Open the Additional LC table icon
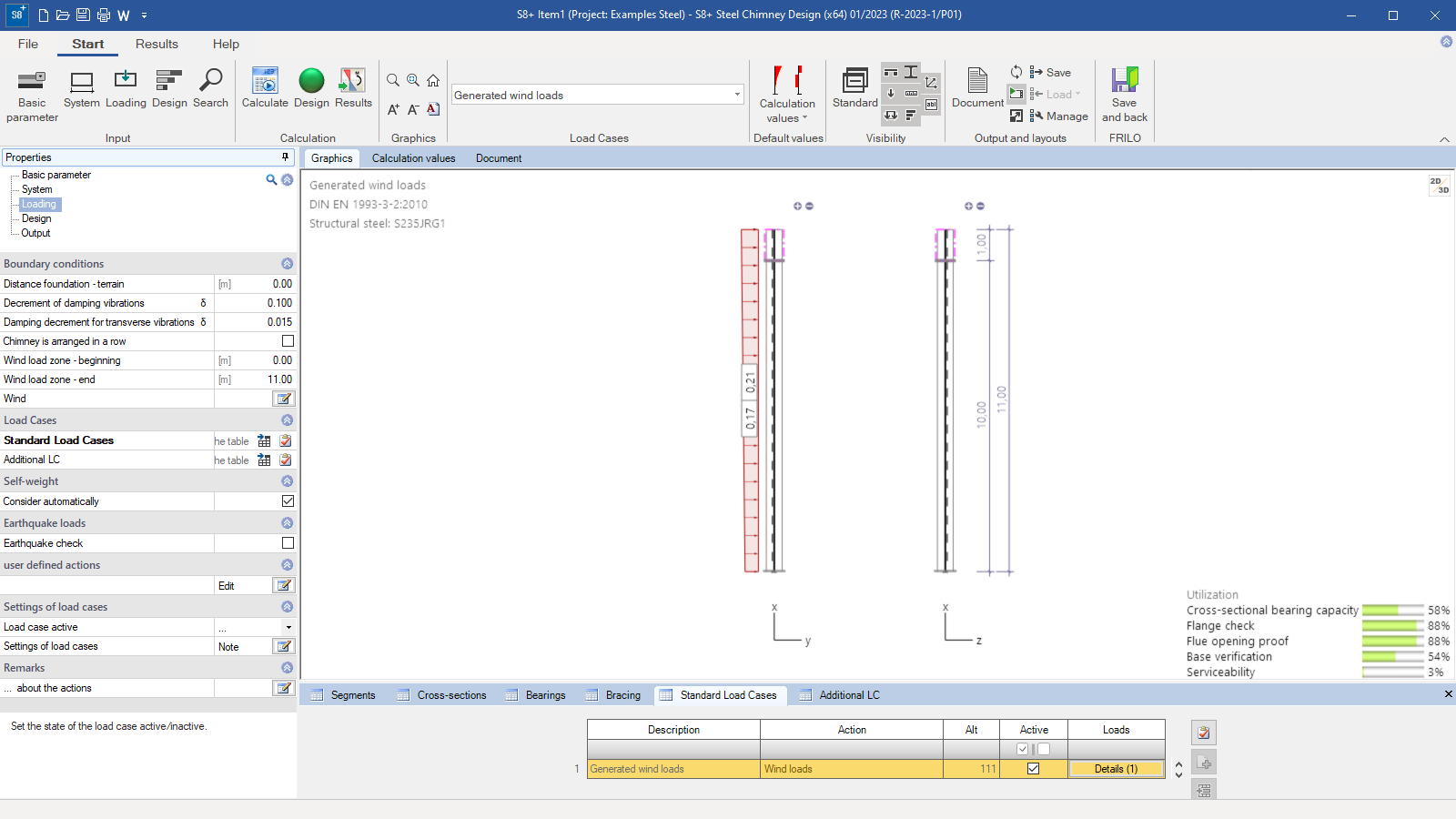1456x819 pixels. 264,460
